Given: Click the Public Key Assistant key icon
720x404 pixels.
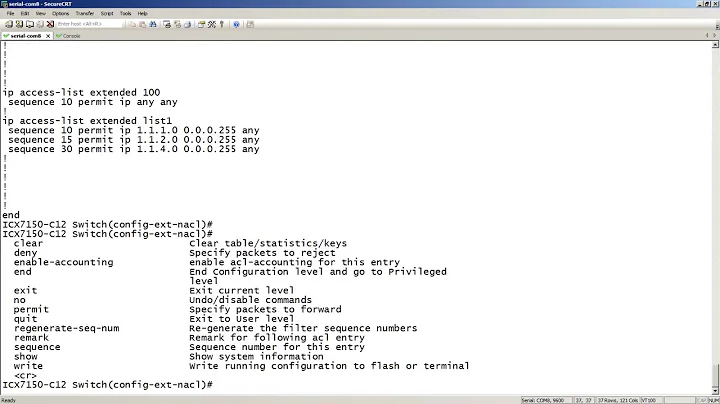Looking at the screenshot, I should tap(222, 24).
